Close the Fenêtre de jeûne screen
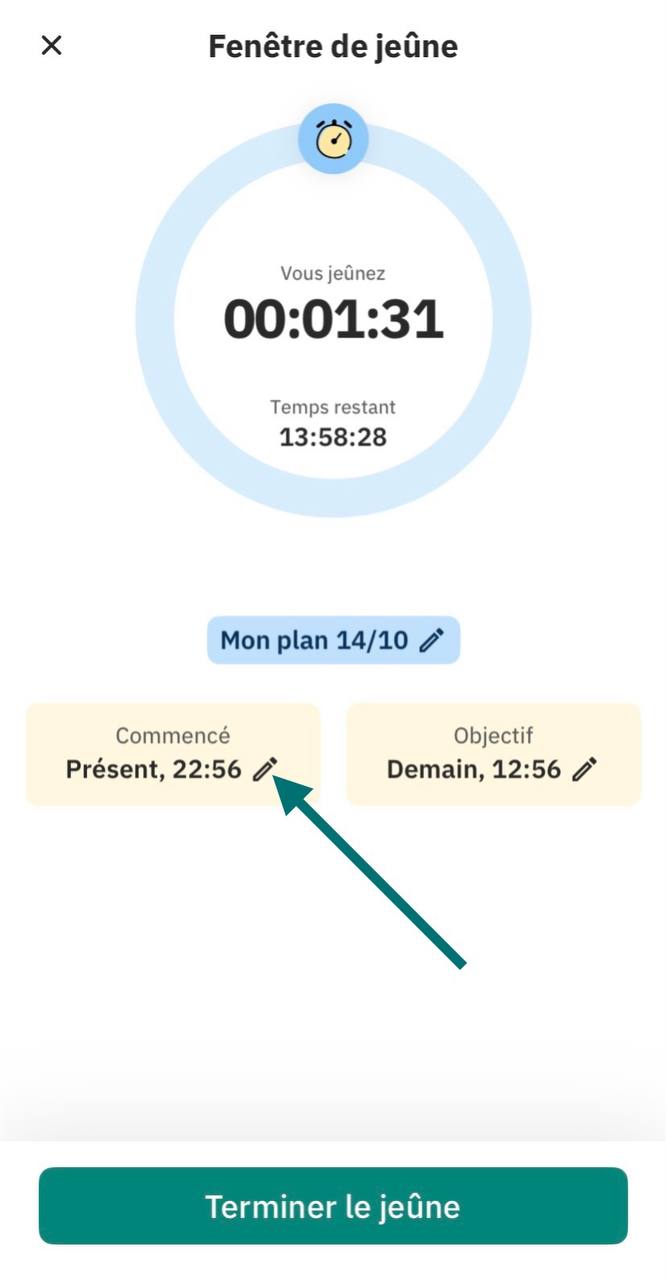 [x=51, y=46]
